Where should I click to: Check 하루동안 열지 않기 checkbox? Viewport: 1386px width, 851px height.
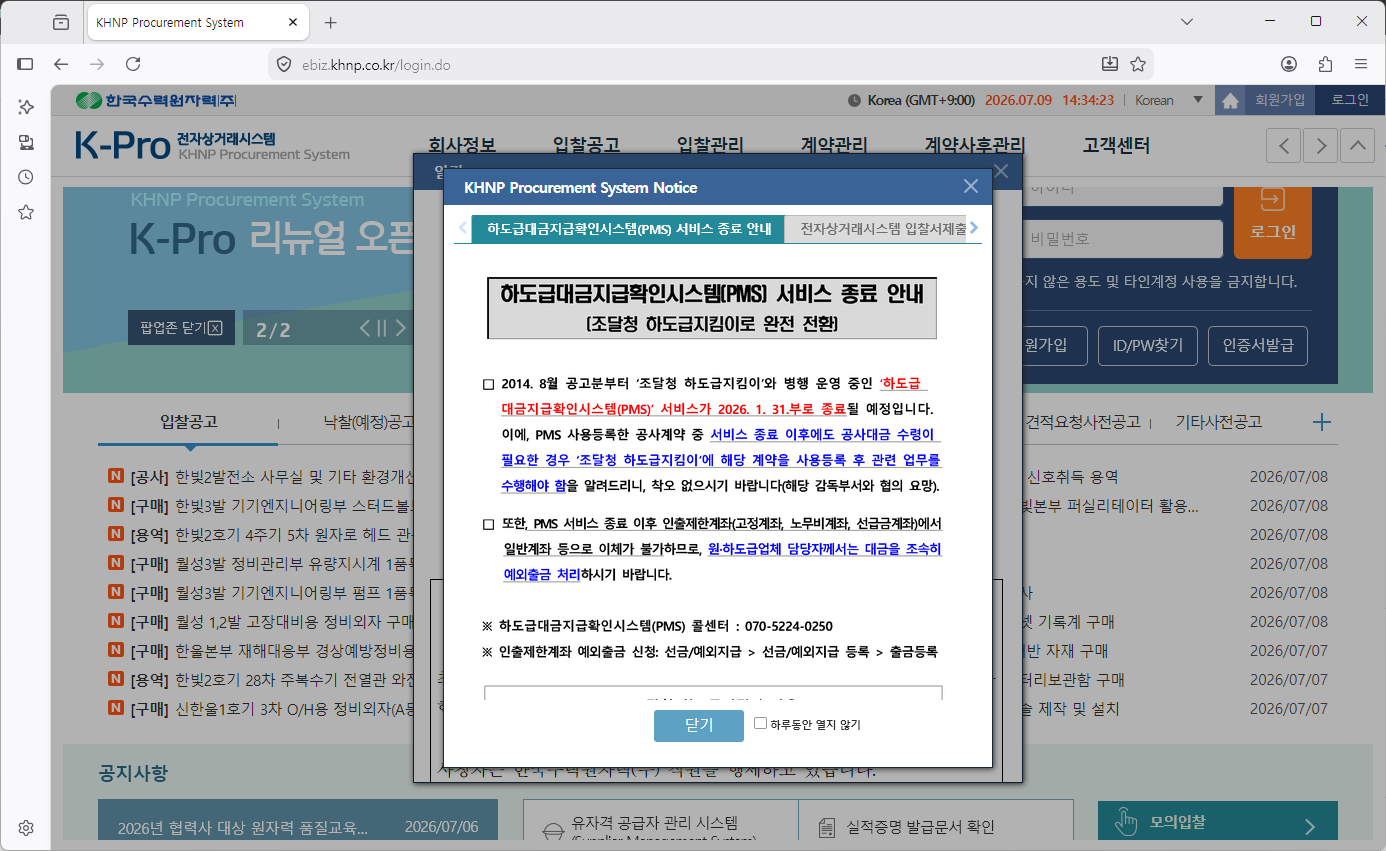[x=760, y=723]
